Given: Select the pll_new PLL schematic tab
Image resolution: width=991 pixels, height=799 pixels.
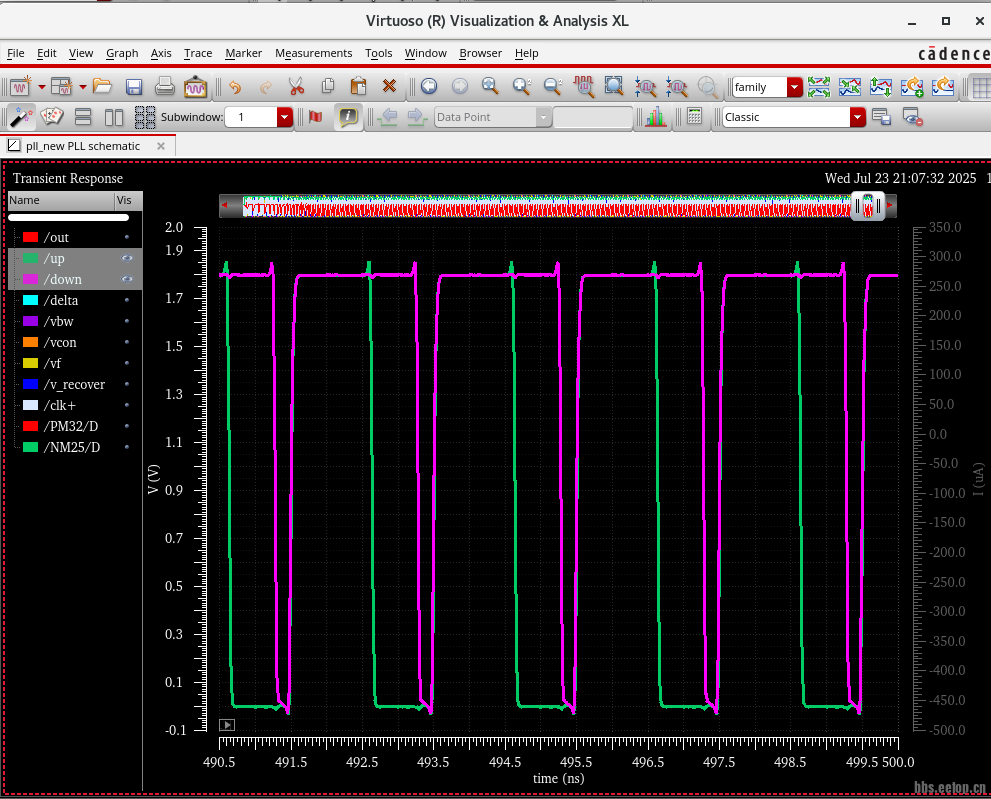Looking at the screenshot, I should point(83,146).
